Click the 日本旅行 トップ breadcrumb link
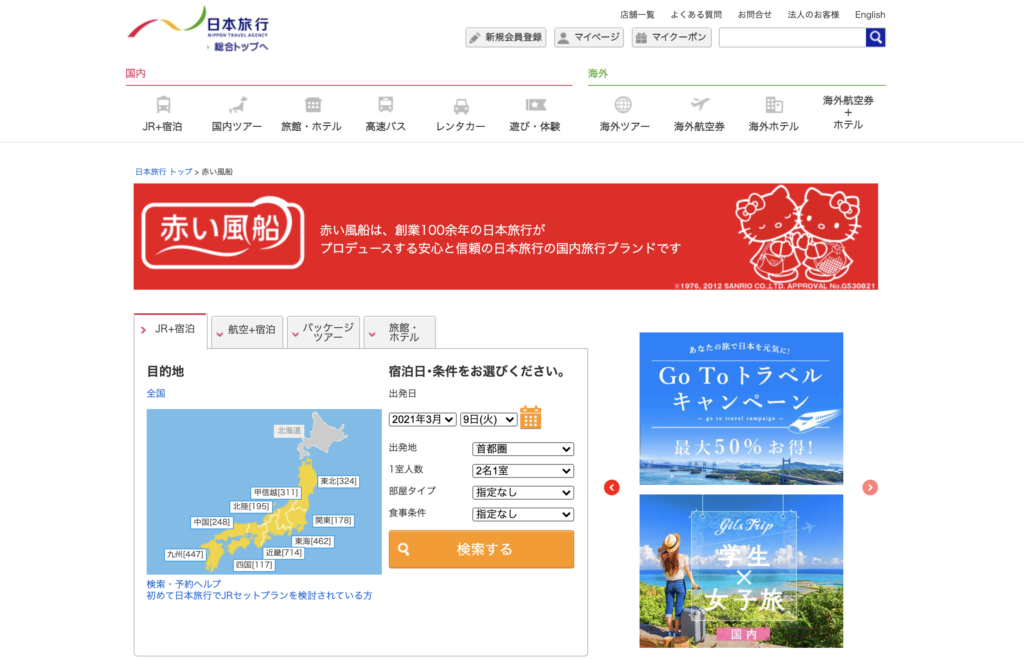 [x=163, y=172]
